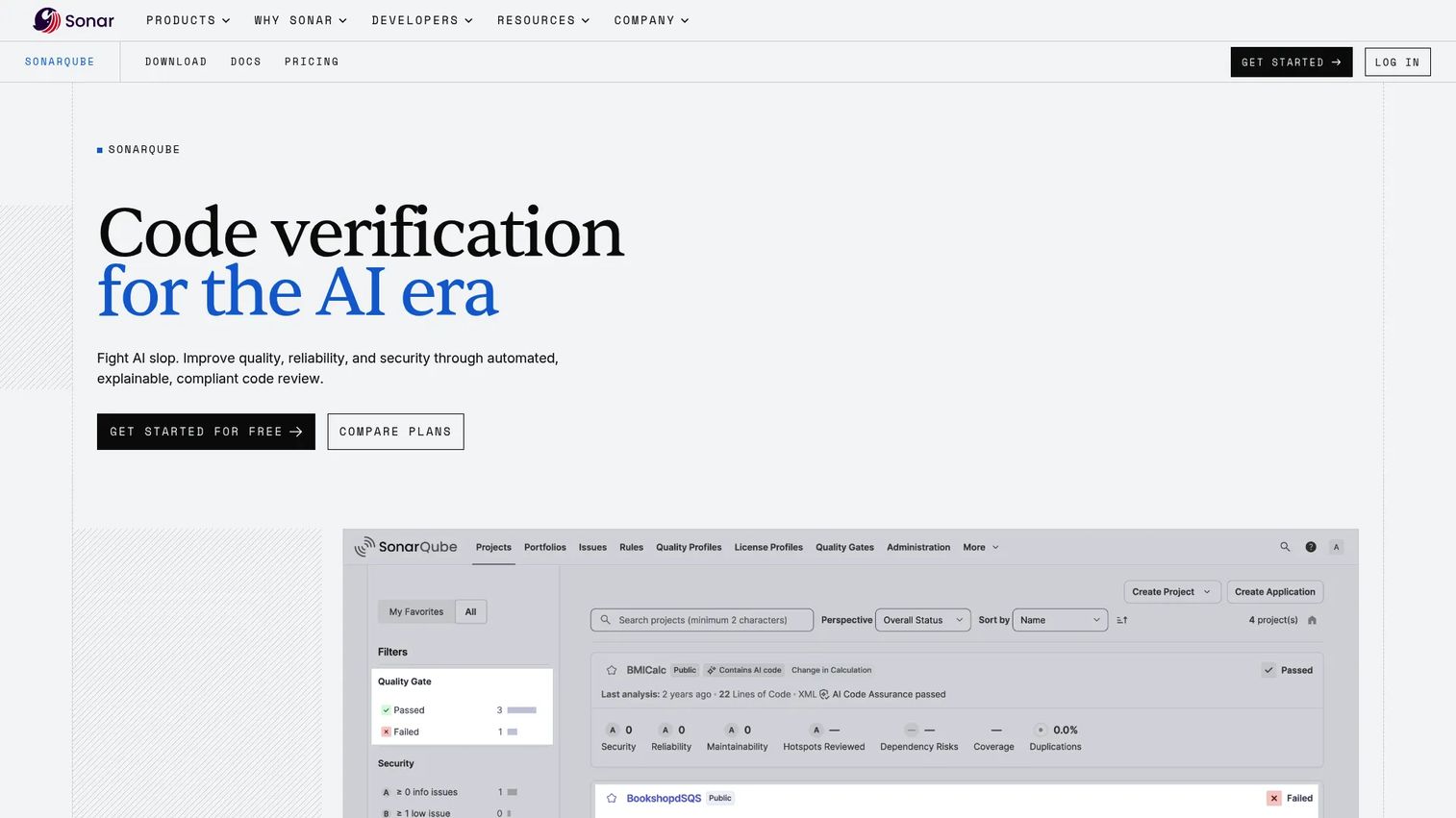Expand the Developers menu

[x=422, y=20]
